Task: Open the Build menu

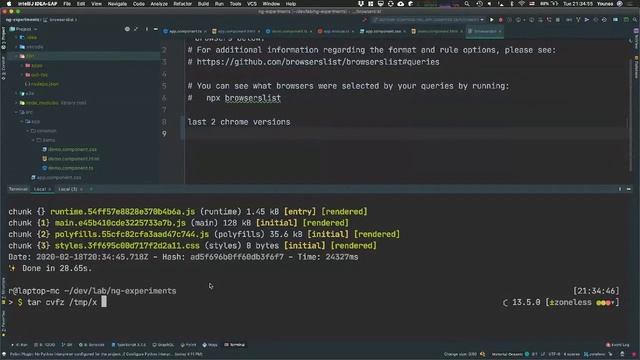Action: pyautogui.click(x=203, y=4)
